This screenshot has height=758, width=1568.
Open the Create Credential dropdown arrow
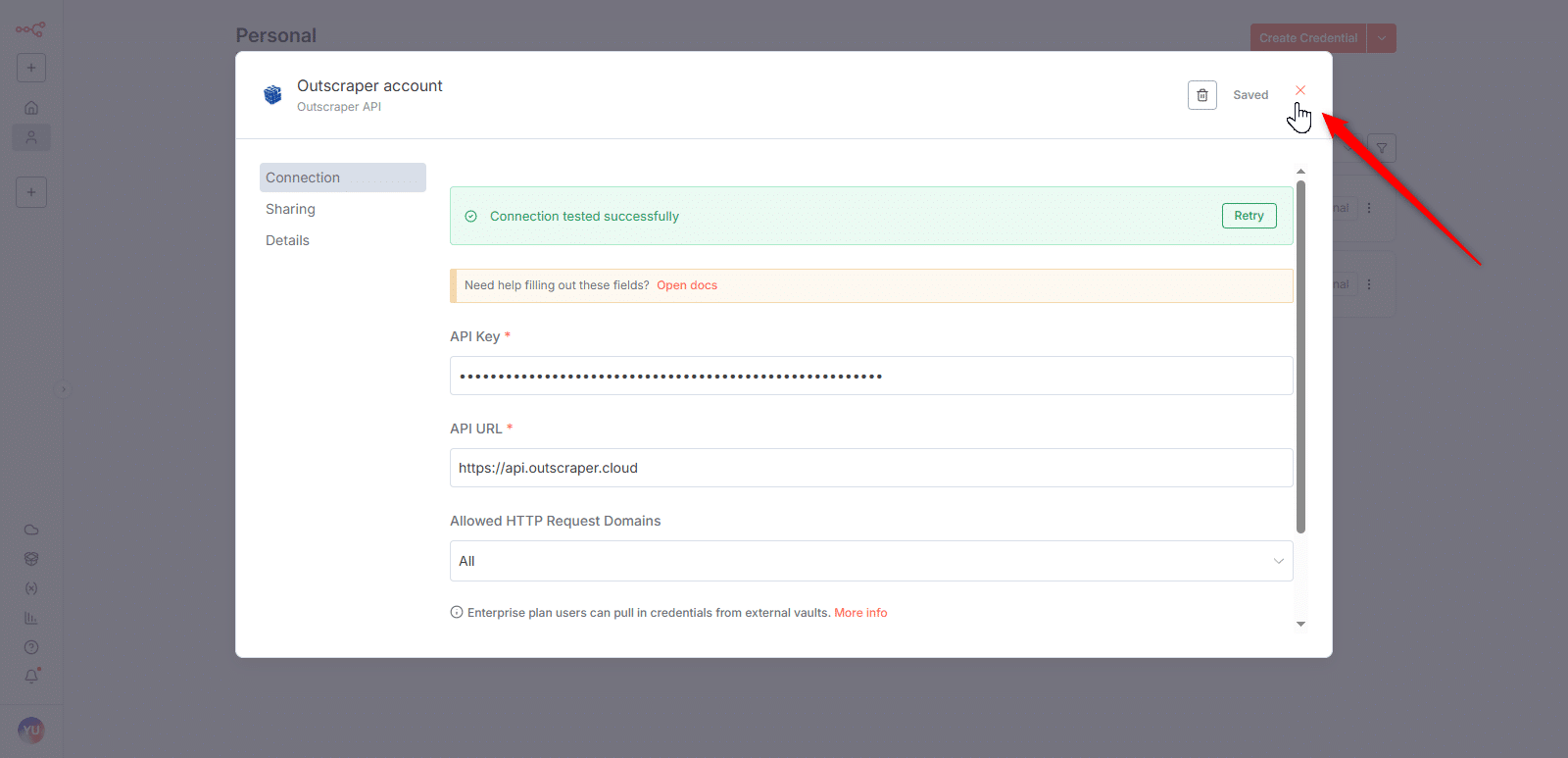click(x=1382, y=38)
